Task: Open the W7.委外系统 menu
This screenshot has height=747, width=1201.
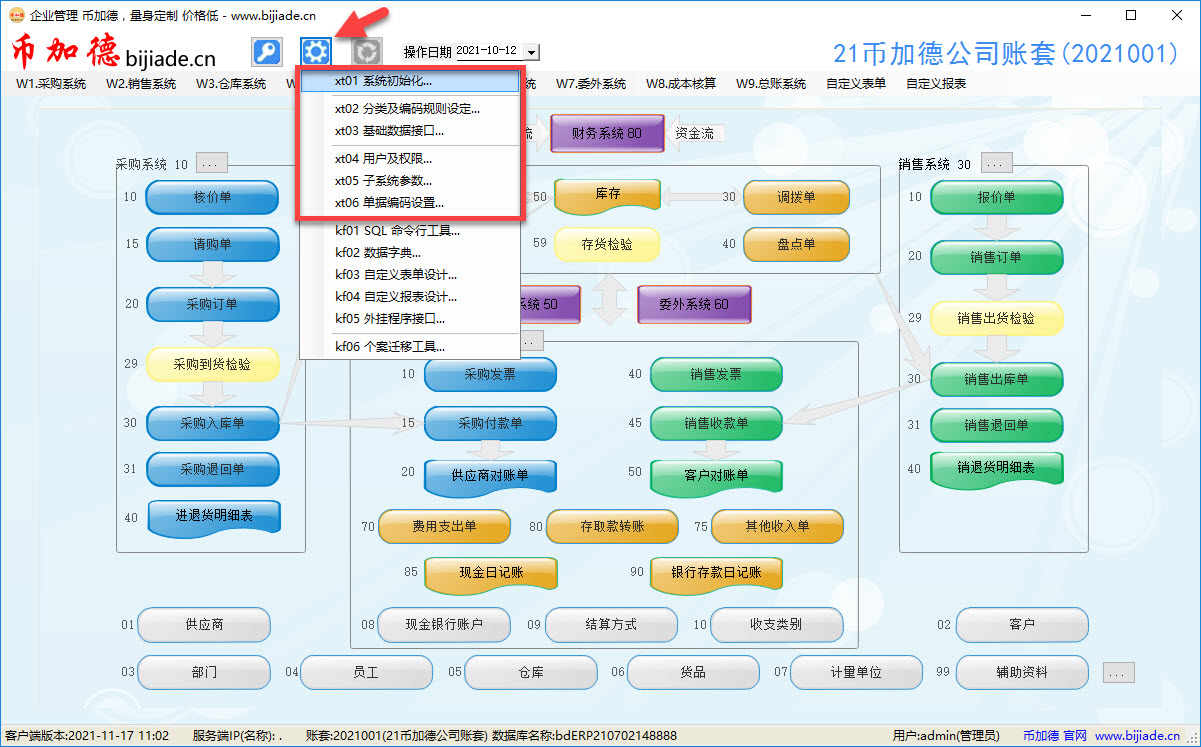Action: 591,84
